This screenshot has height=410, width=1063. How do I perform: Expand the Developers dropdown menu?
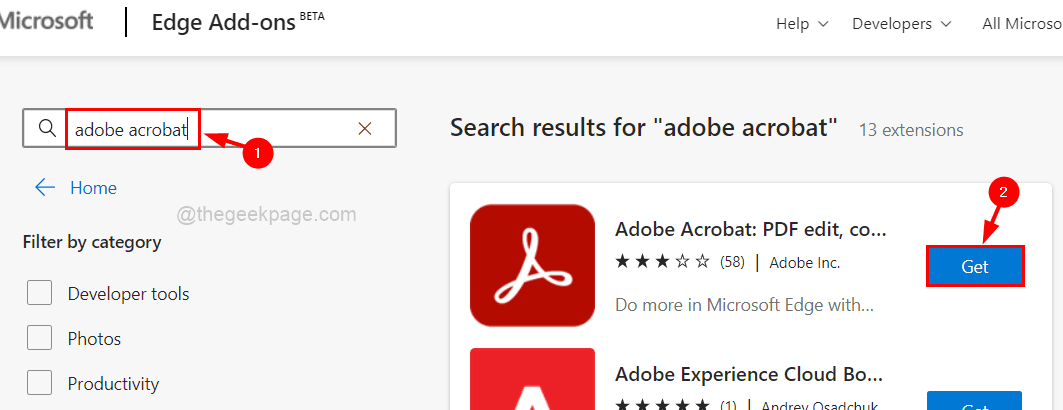[x=901, y=23]
